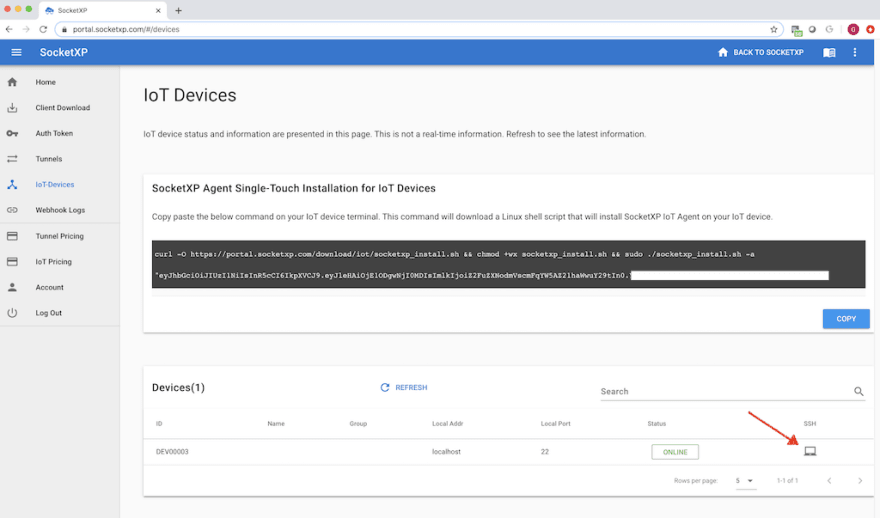The height and width of the screenshot is (518, 880).
Task: Click the ONLINE status badge
Action: 675,452
